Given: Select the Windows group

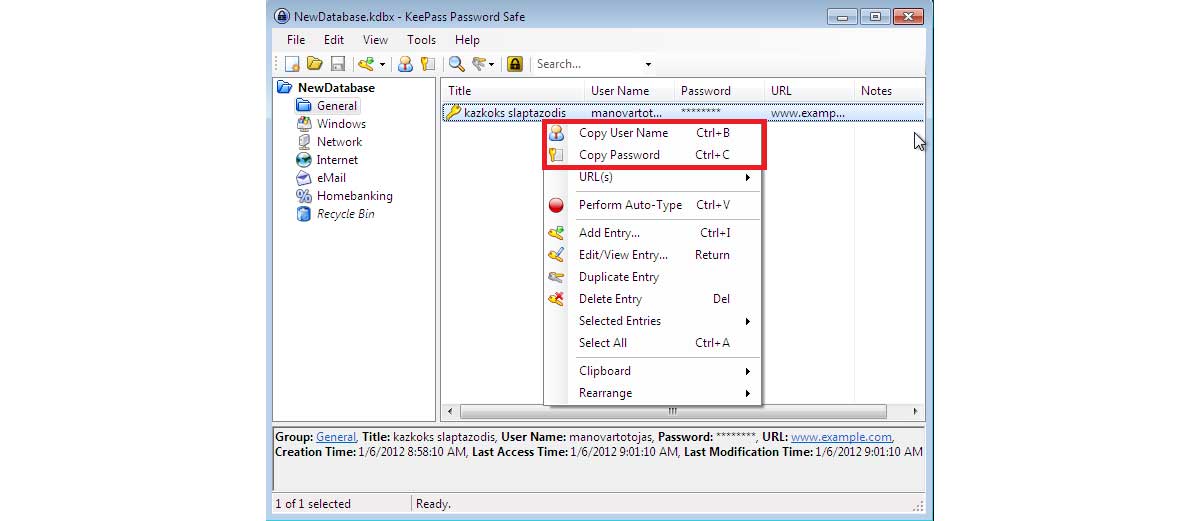Looking at the screenshot, I should tap(341, 124).
